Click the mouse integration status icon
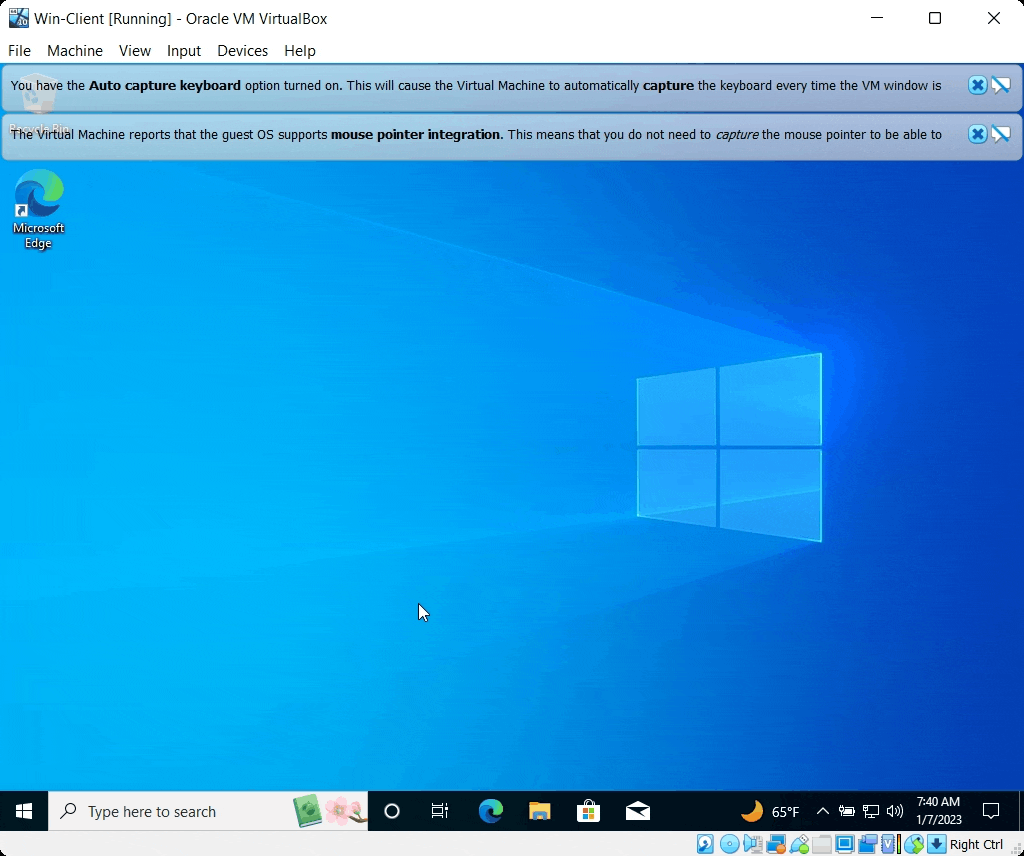The image size is (1024, 856). [914, 844]
